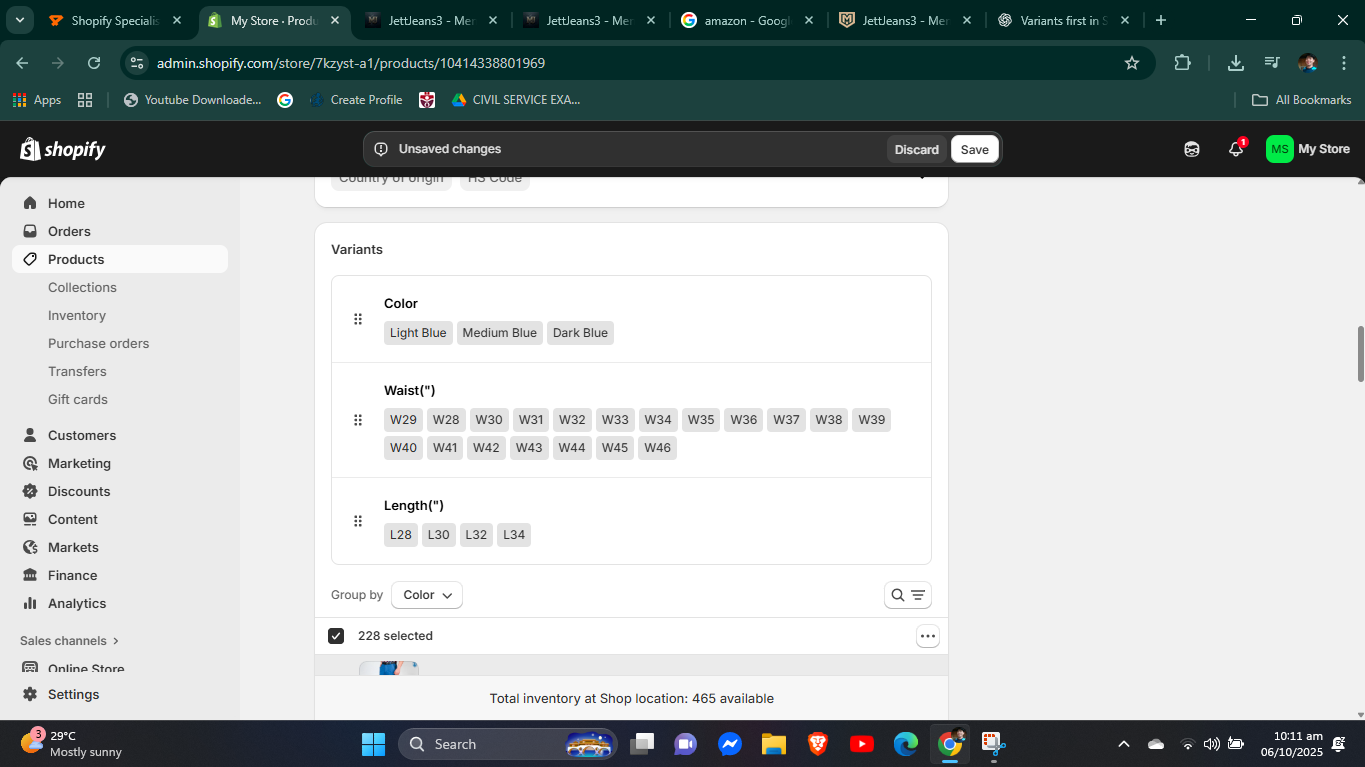Open Inventory under Products
Image resolution: width=1365 pixels, height=767 pixels.
[x=77, y=315]
